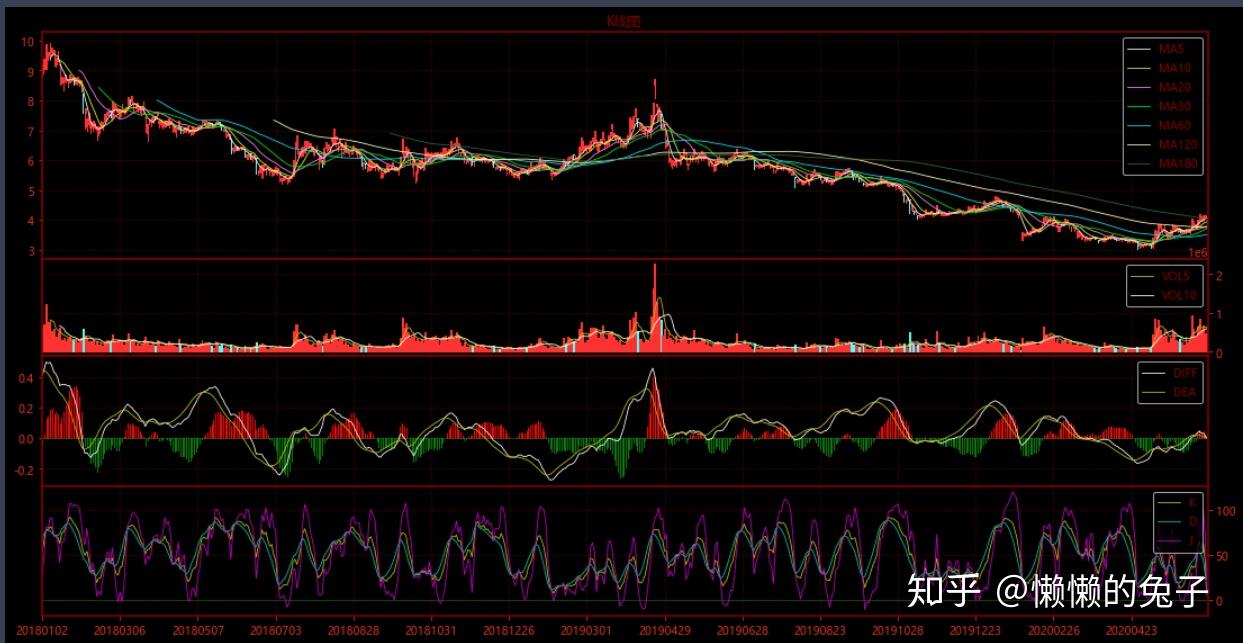Image resolution: width=1243 pixels, height=643 pixels.
Task: Select the MA10 legend line icon
Action: pos(1139,68)
